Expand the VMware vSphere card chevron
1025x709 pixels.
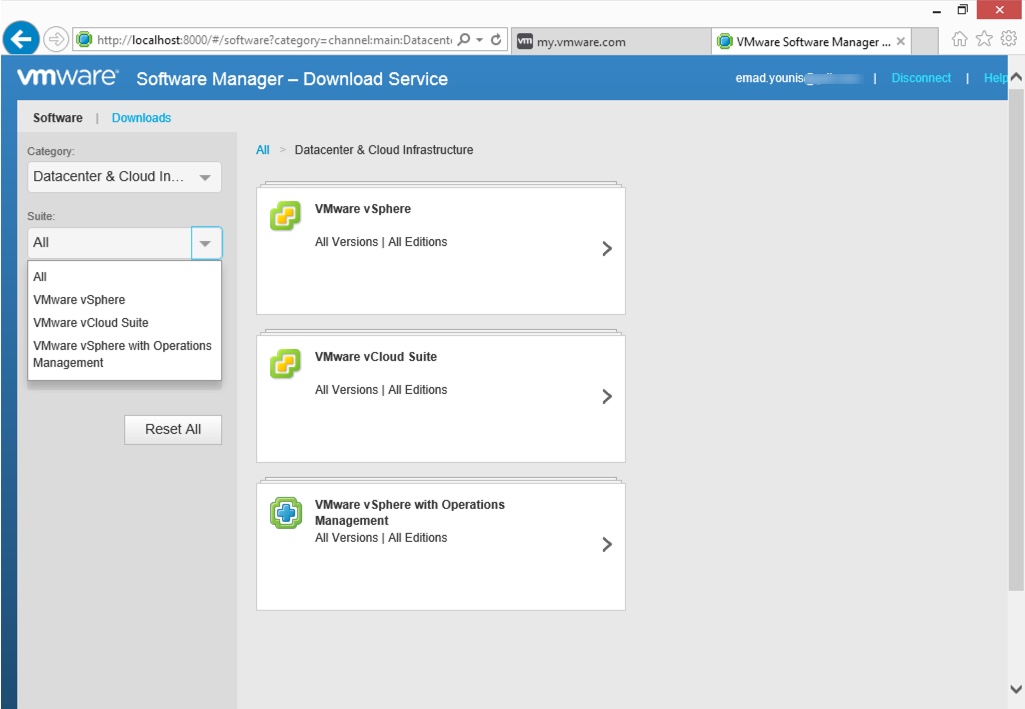coord(606,249)
